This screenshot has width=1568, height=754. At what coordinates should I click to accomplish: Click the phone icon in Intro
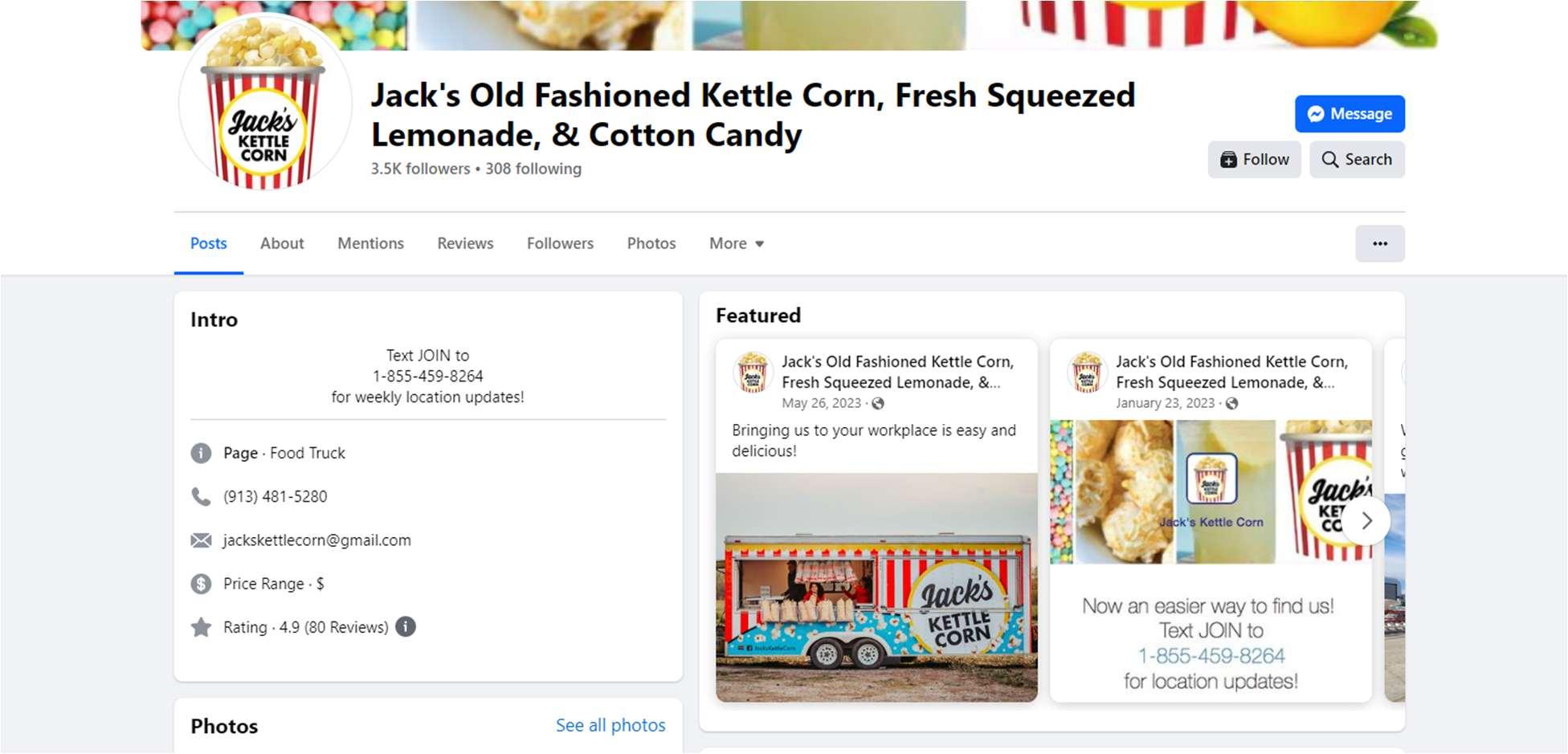pos(201,496)
